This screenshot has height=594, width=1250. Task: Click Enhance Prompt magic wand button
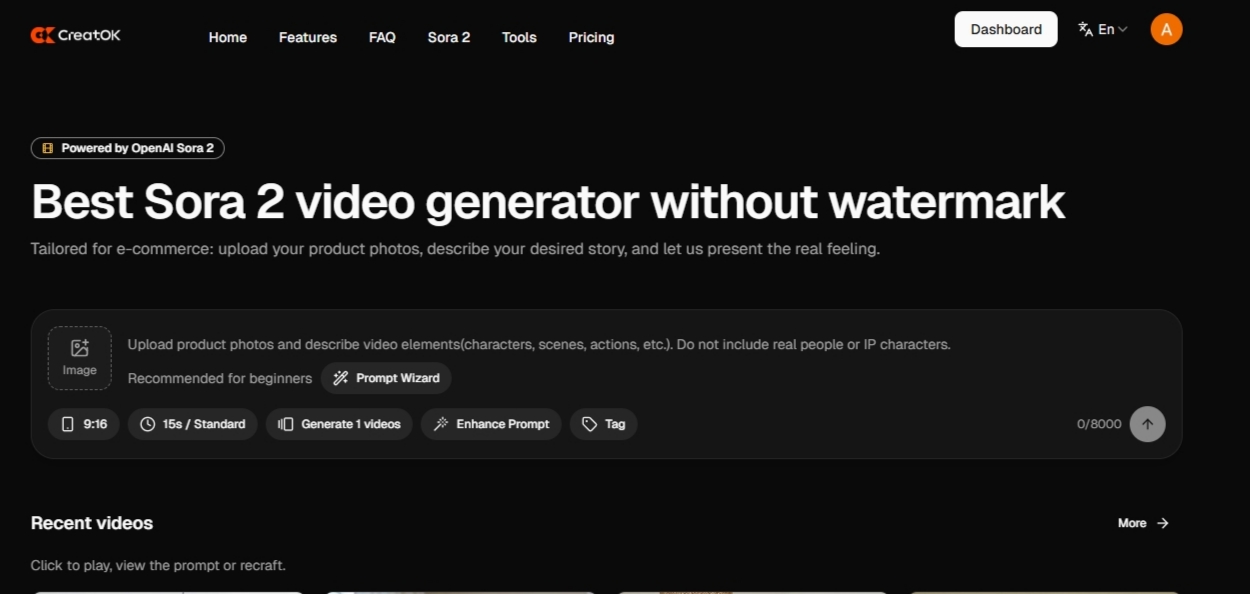click(491, 424)
